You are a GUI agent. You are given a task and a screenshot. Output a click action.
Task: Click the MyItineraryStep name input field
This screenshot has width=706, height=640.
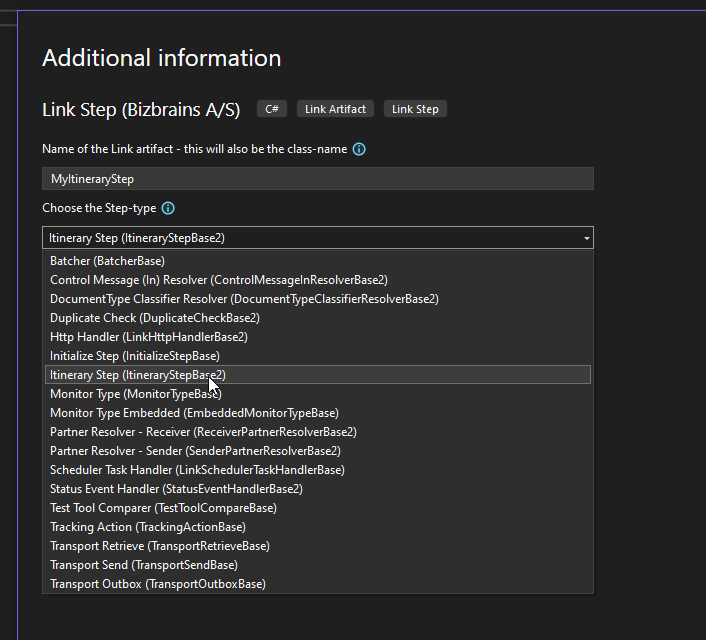pos(318,179)
